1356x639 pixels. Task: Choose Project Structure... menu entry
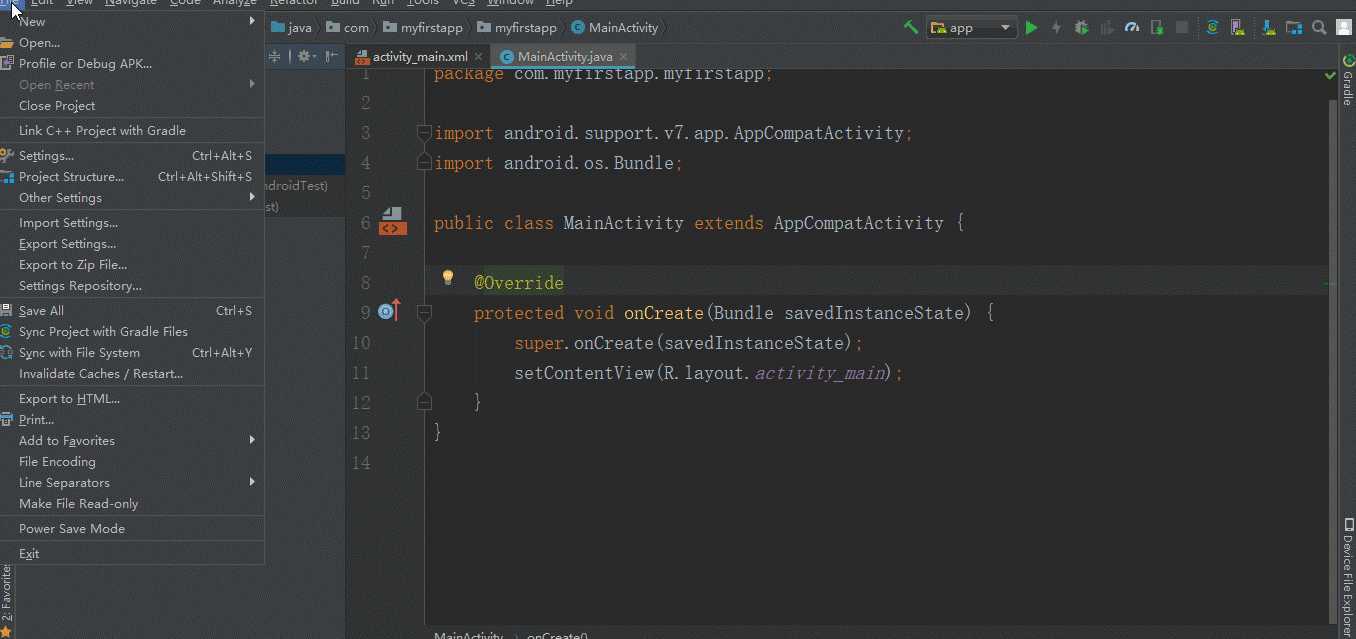click(132, 176)
